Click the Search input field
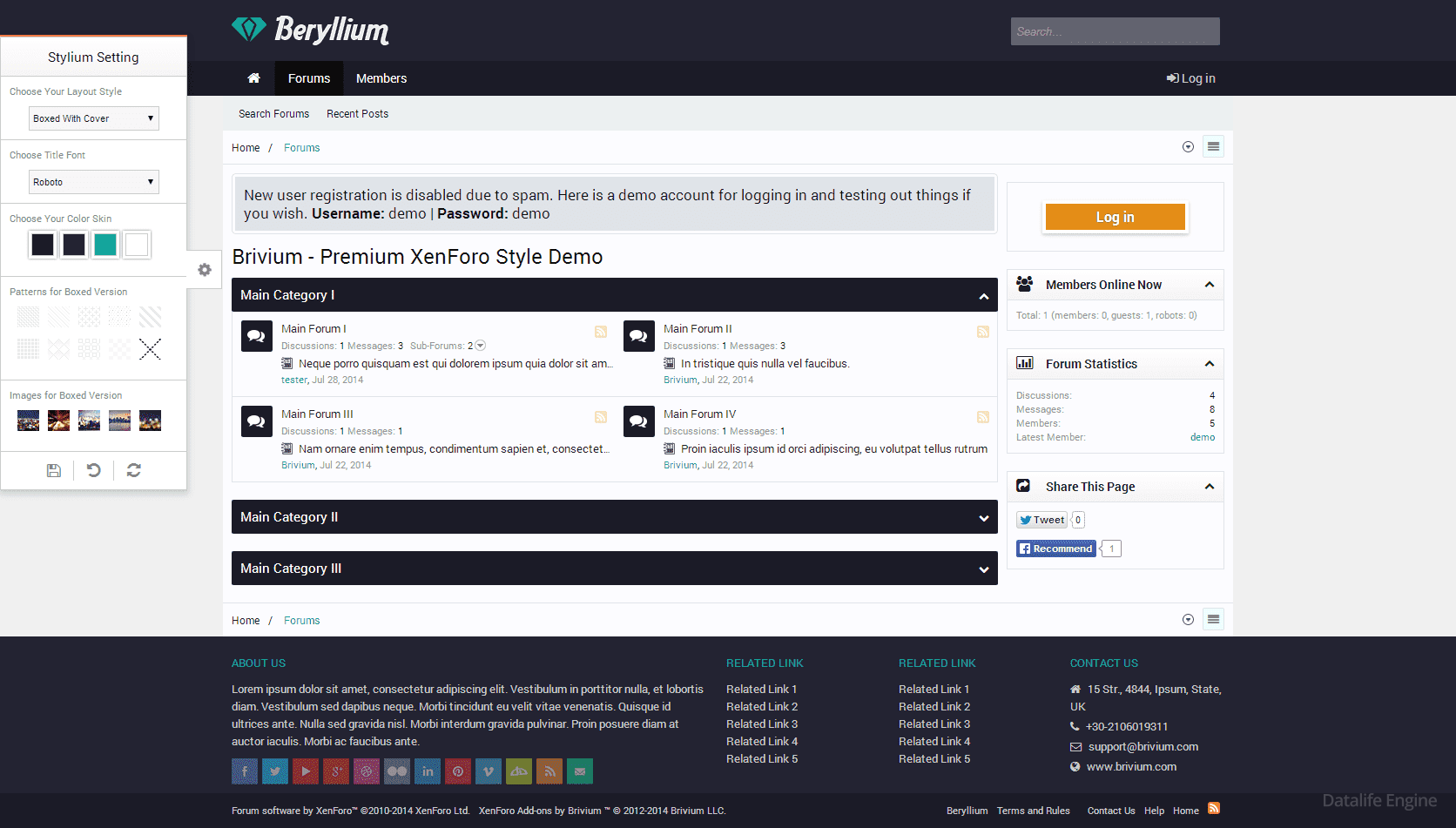The width and height of the screenshot is (1456, 828). pyautogui.click(x=1116, y=31)
